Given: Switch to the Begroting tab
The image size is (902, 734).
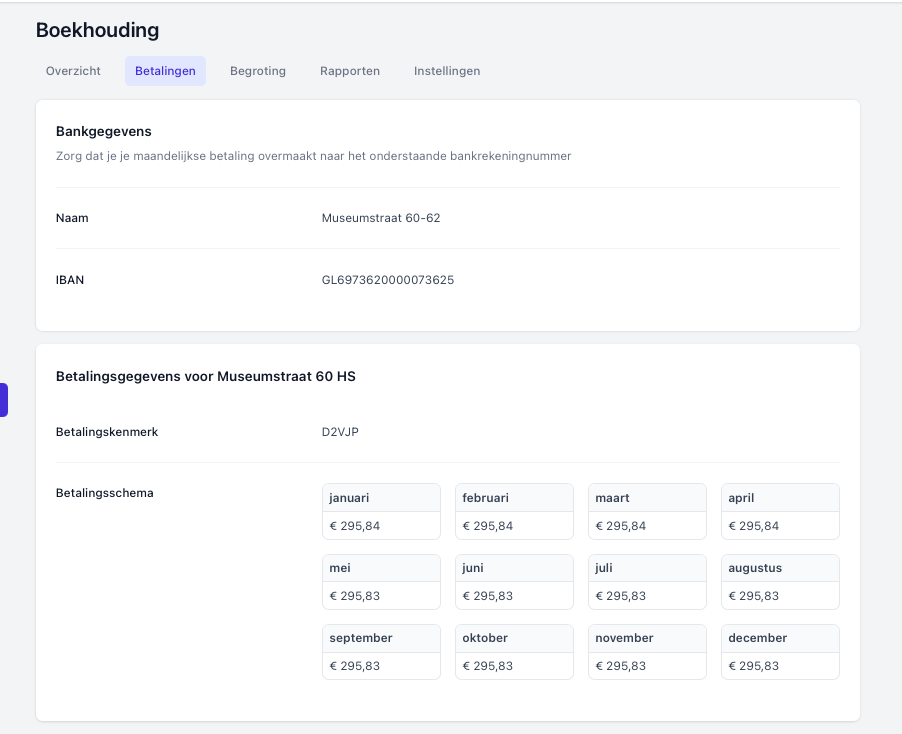Looking at the screenshot, I should coord(258,71).
